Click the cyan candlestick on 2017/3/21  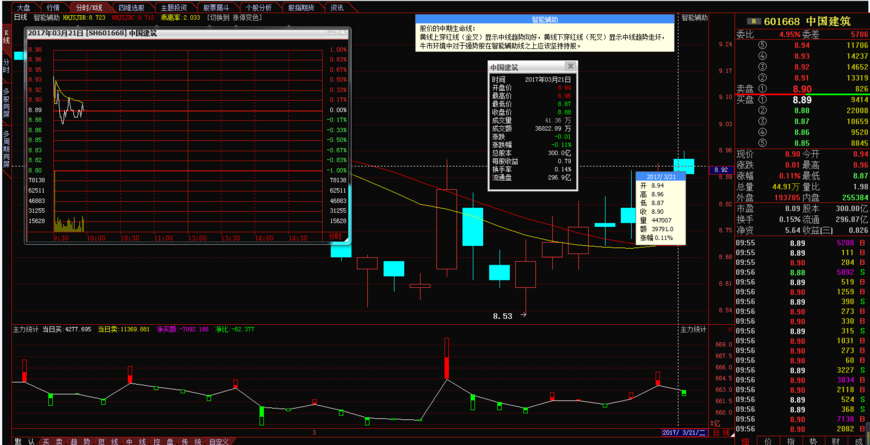point(684,165)
